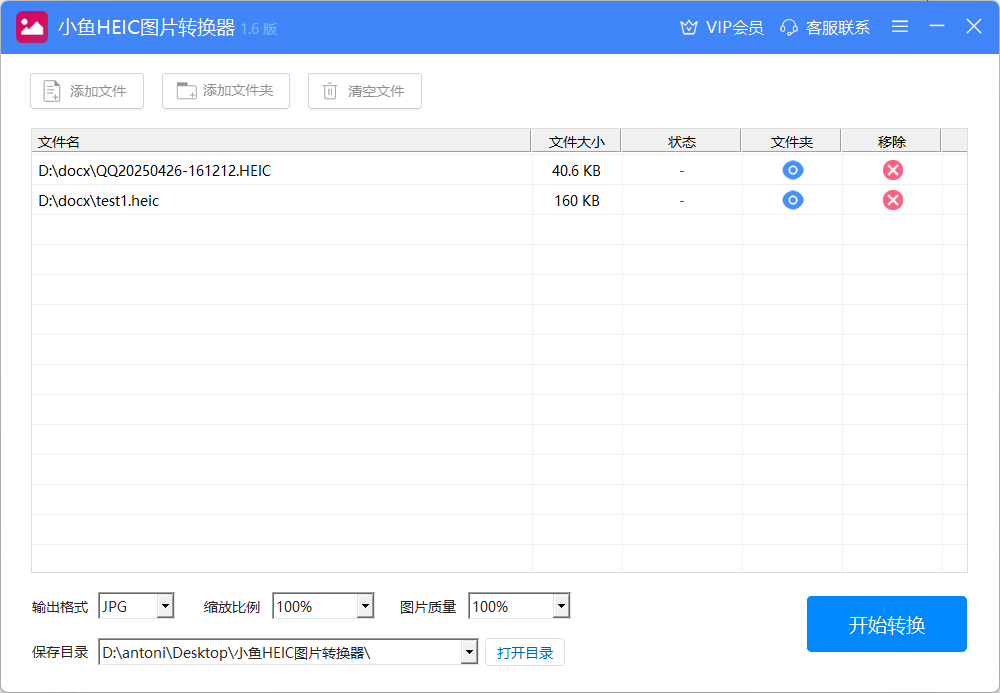1000x693 pixels.
Task: Open the 输出格式 output format dropdown
Action: (165, 605)
